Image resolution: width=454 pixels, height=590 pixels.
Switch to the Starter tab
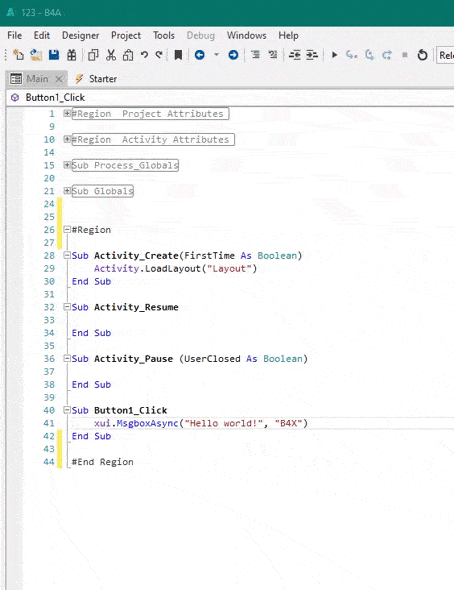tap(96, 79)
